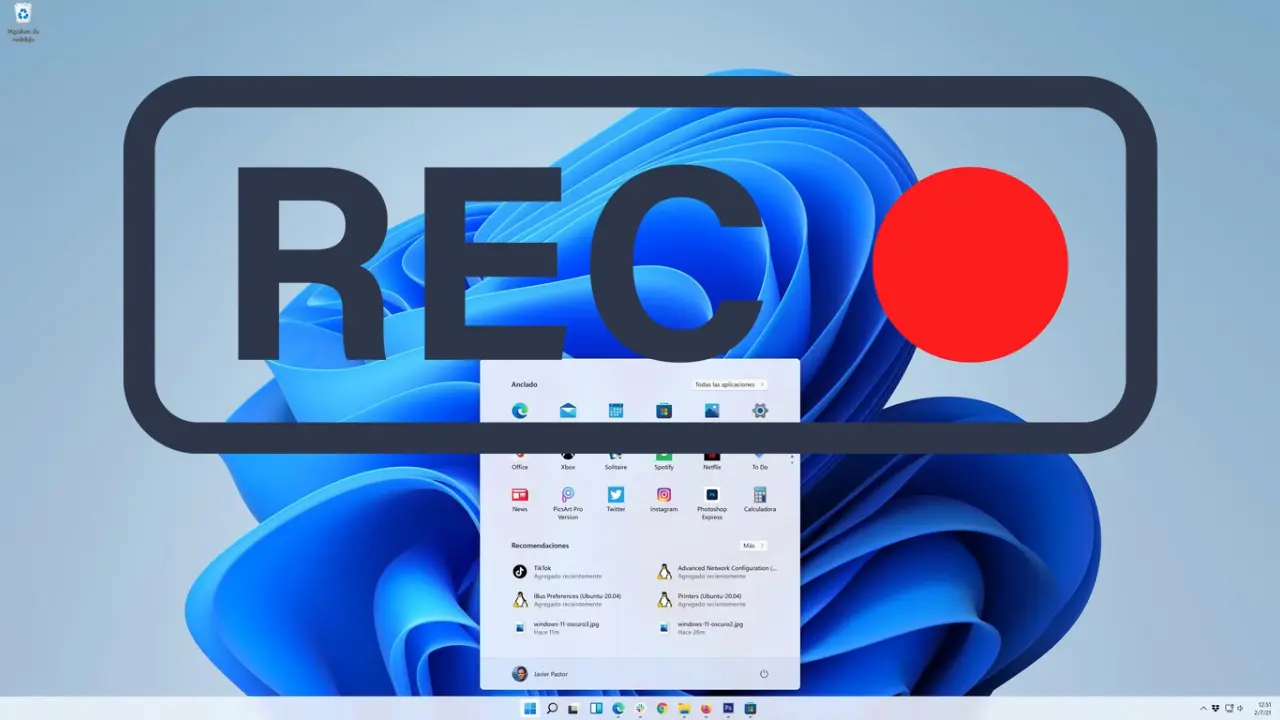The width and height of the screenshot is (1280, 720).
Task: Show more recommendations with Más button
Action: pyautogui.click(x=753, y=546)
